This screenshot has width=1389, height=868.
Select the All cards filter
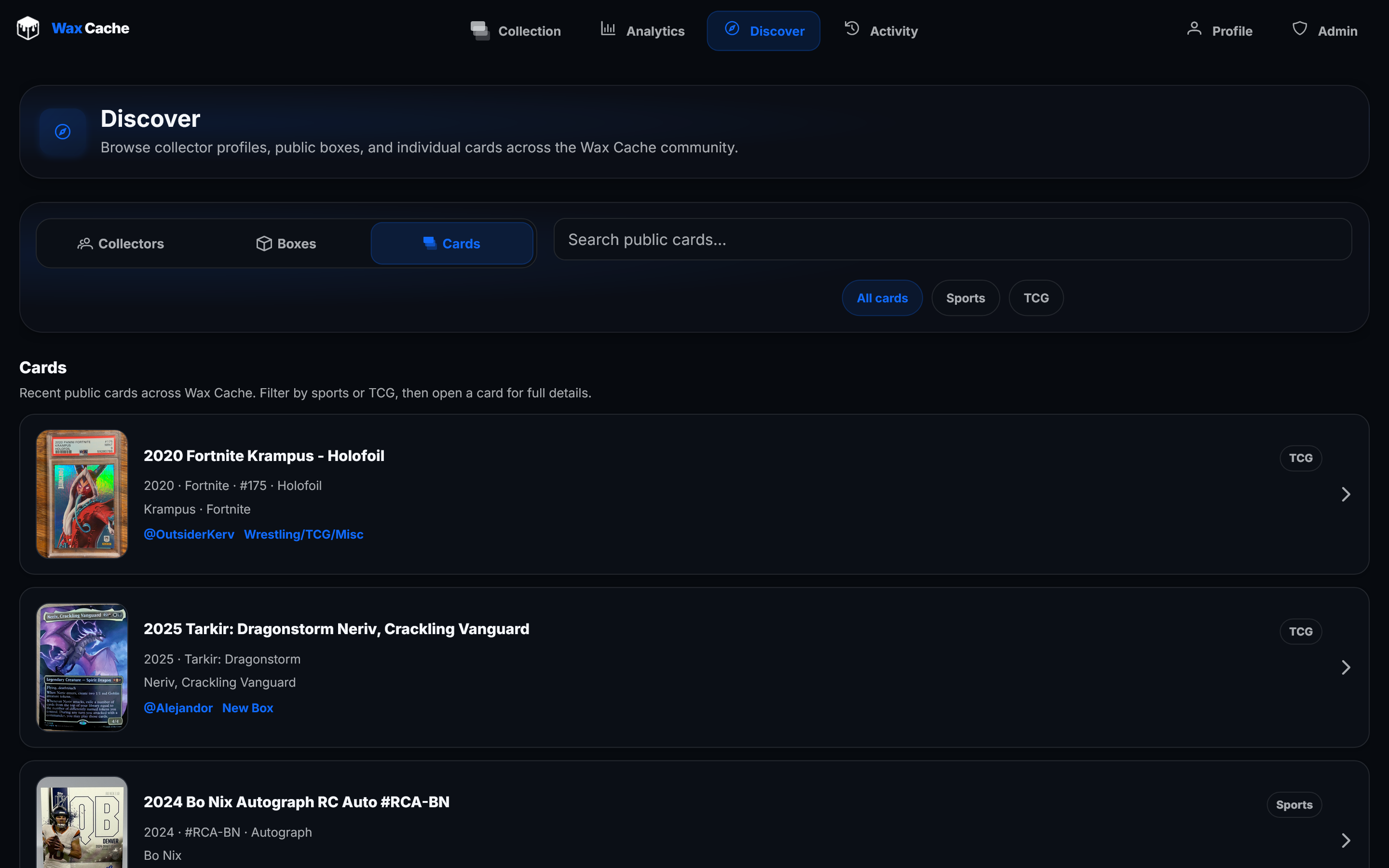tap(882, 298)
